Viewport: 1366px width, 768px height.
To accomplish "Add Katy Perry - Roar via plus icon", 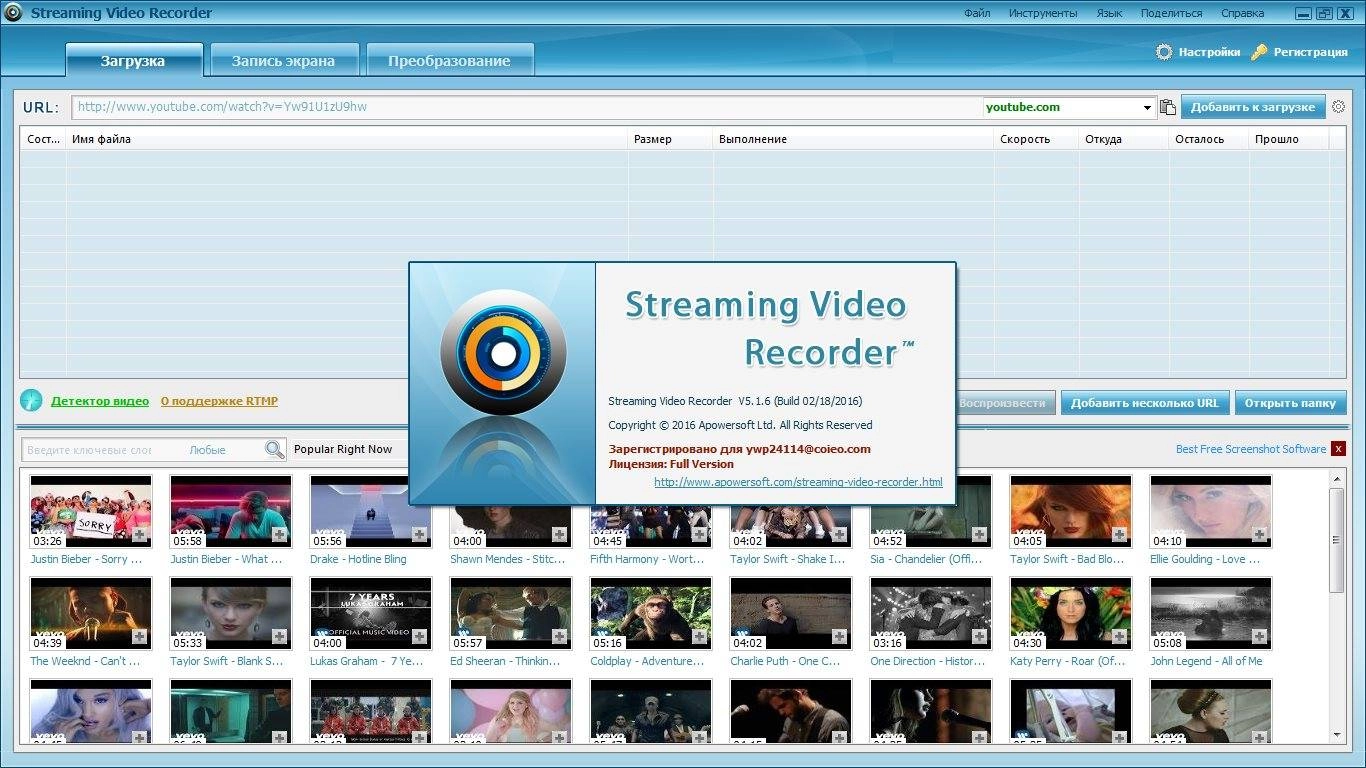I will [x=1119, y=637].
